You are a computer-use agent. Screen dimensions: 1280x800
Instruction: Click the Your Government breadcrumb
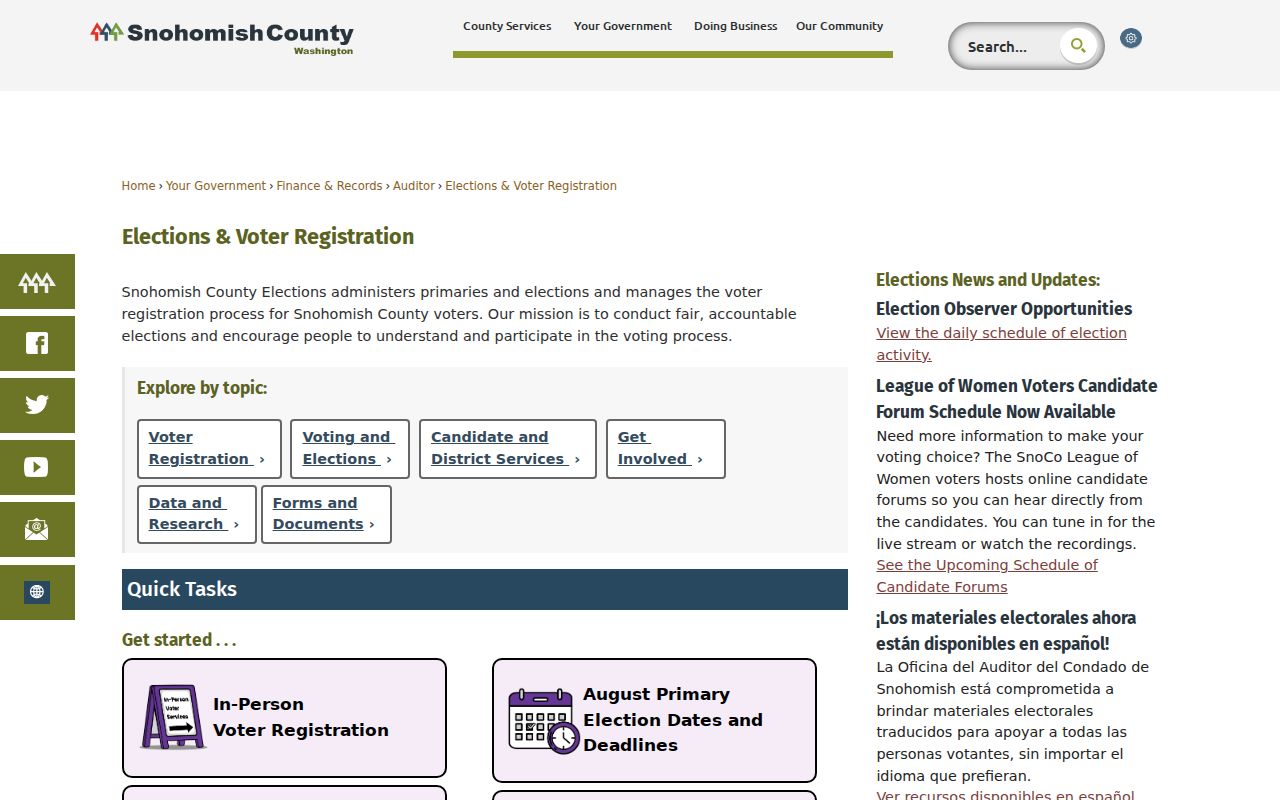pos(216,186)
